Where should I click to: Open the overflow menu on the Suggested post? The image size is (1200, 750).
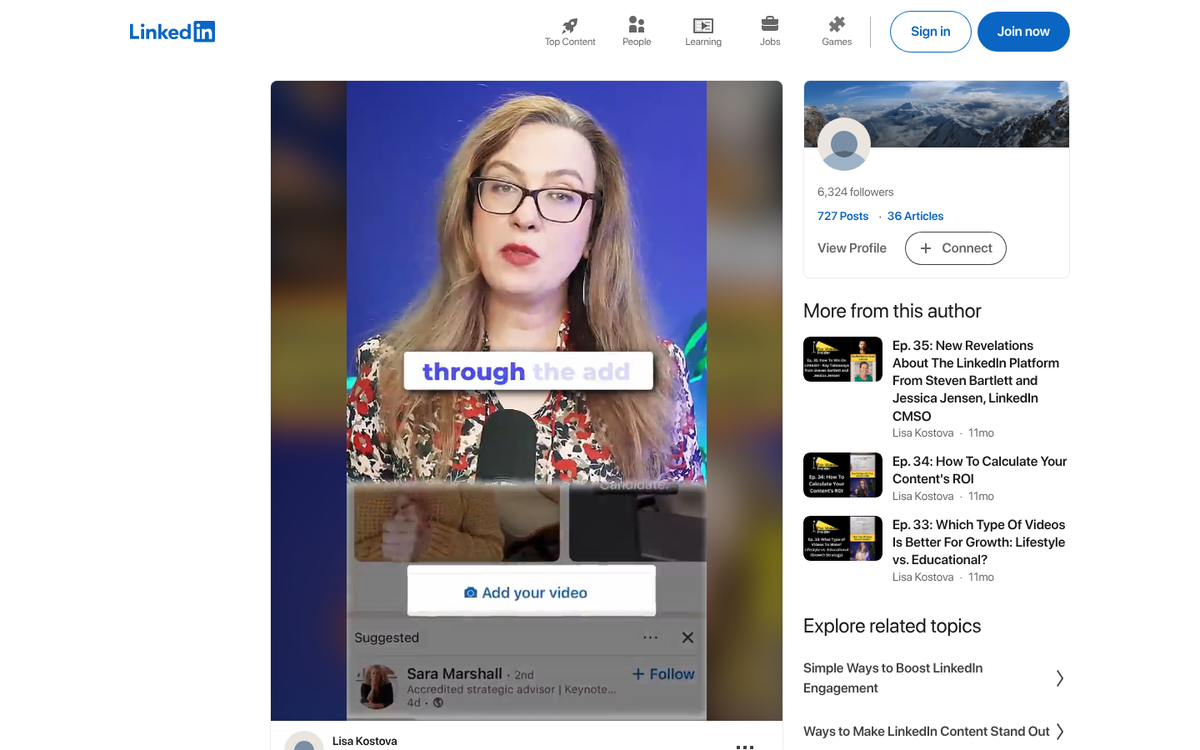pos(651,637)
